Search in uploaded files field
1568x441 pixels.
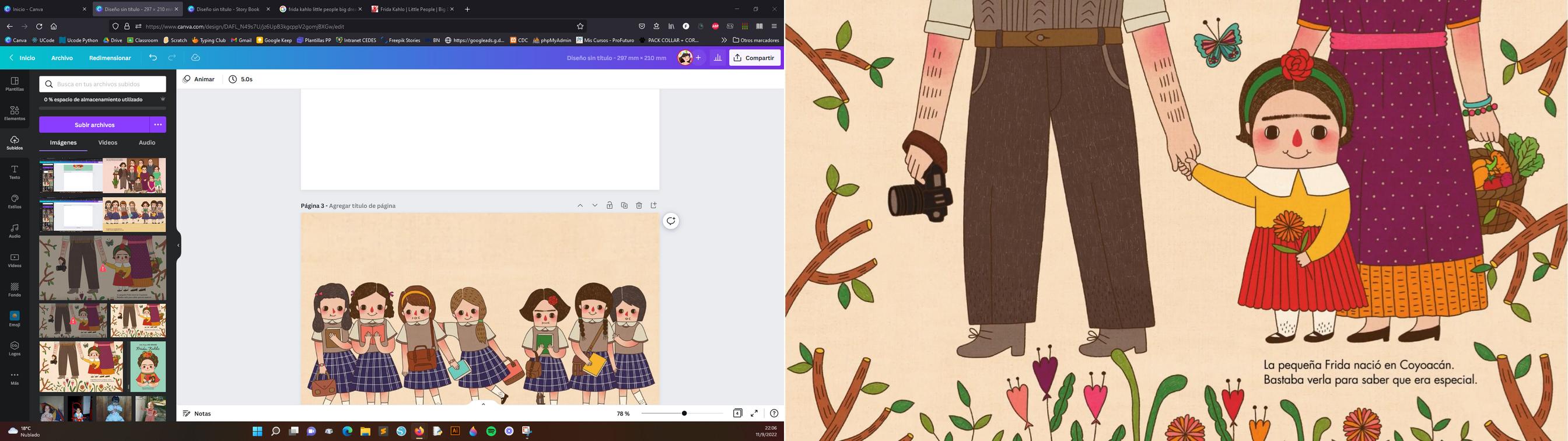103,84
